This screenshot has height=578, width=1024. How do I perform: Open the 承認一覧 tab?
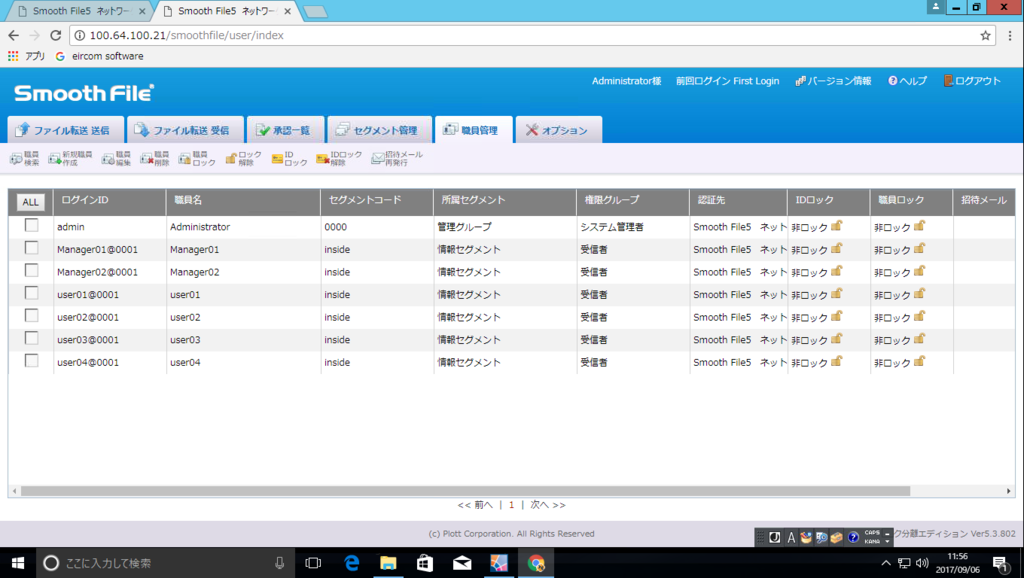pyautogui.click(x=285, y=130)
